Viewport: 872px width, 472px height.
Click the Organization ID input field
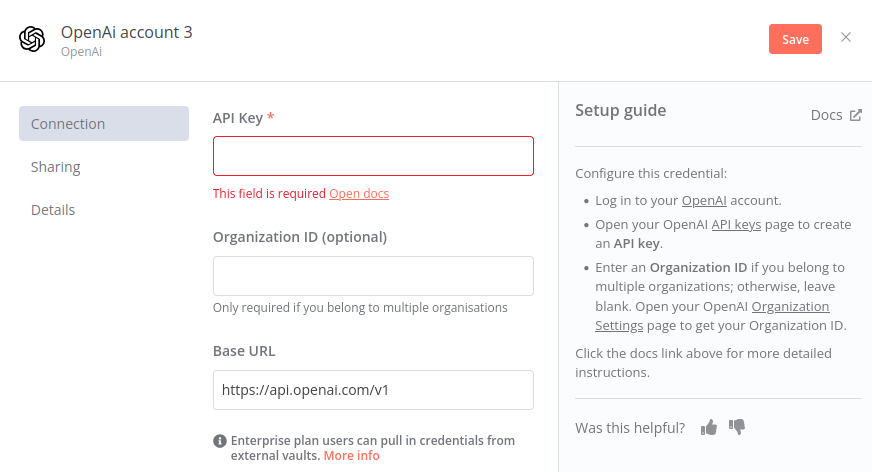pos(373,276)
